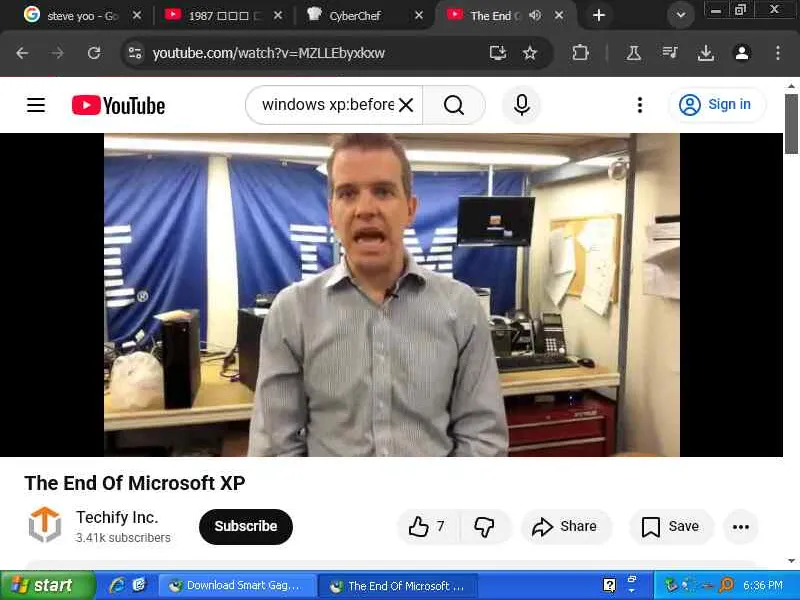
Task: Open the browser downloads icon
Action: coord(706,53)
